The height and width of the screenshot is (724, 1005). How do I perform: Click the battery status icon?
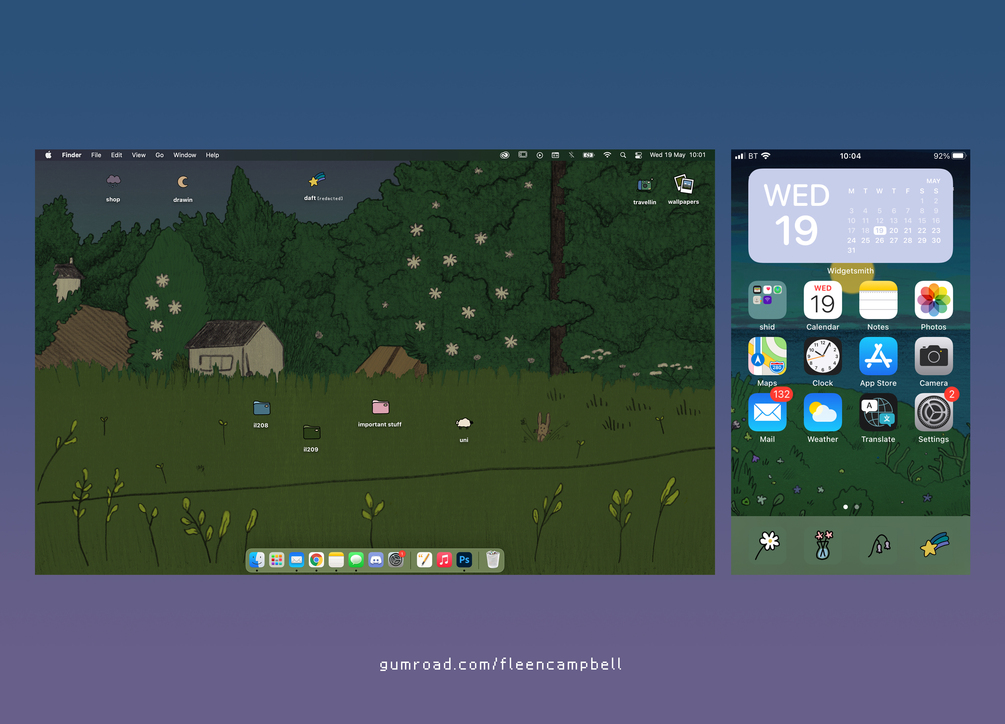click(x=588, y=155)
